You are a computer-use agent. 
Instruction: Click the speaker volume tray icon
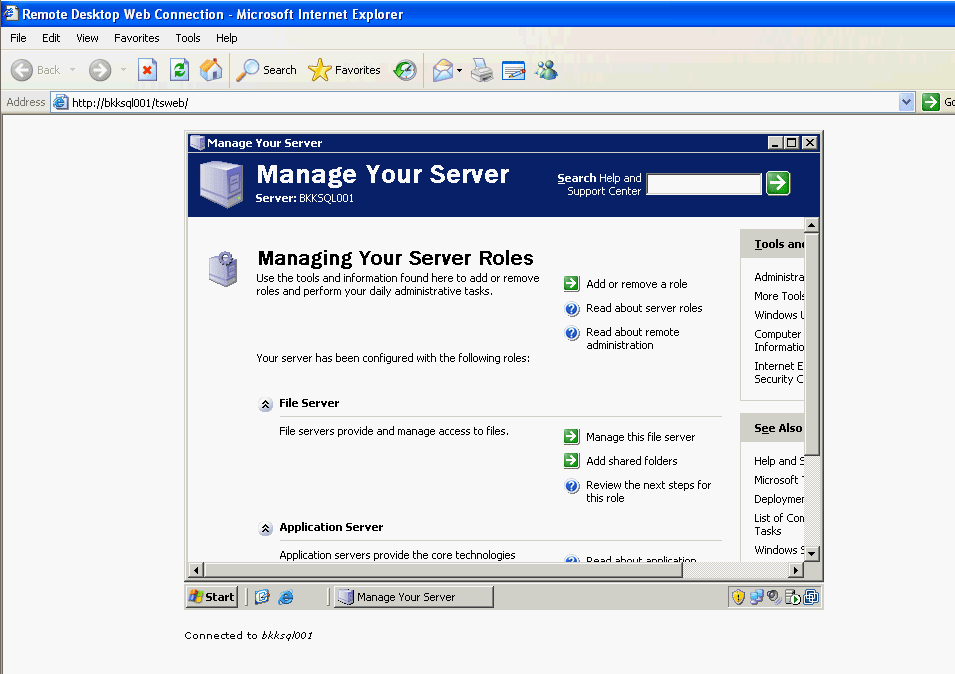pos(774,597)
